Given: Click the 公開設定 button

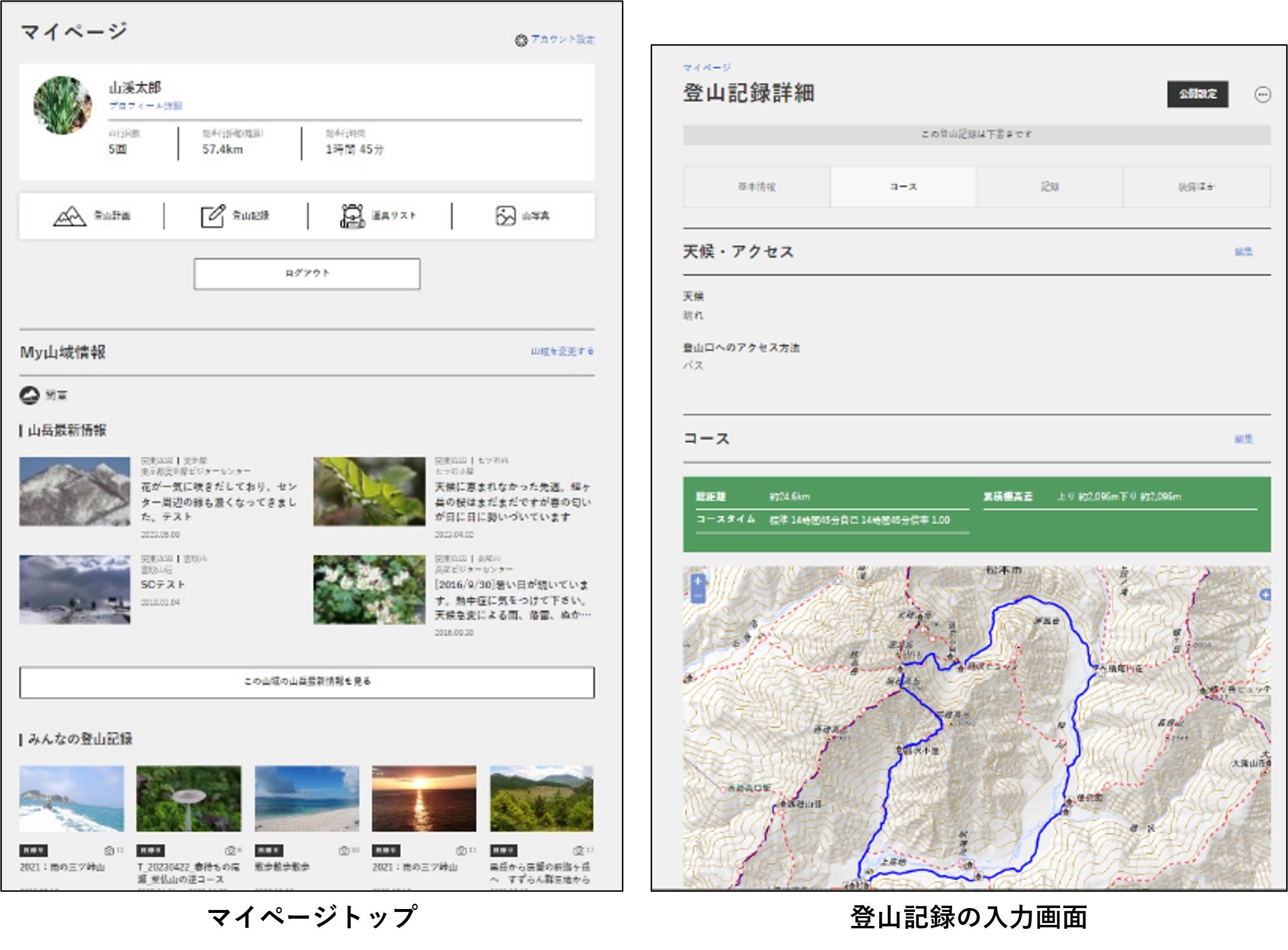Looking at the screenshot, I should coord(1197,94).
